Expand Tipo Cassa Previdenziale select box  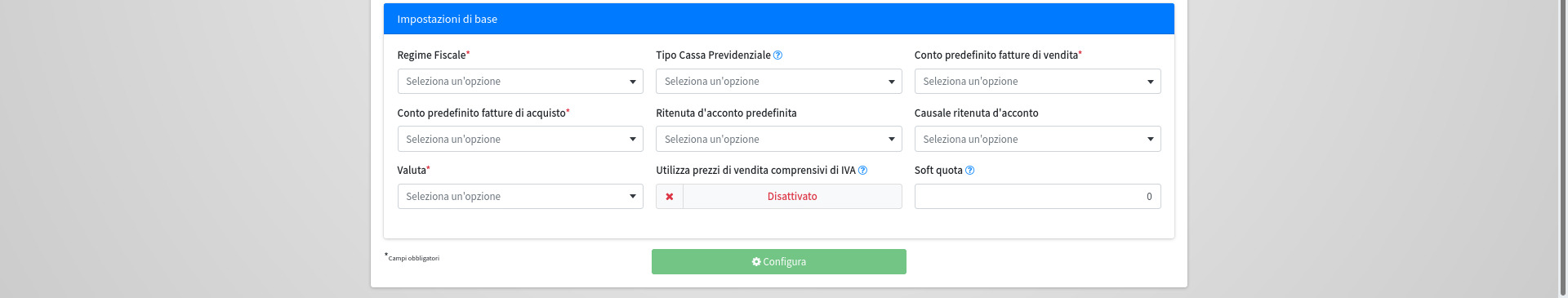(x=779, y=82)
